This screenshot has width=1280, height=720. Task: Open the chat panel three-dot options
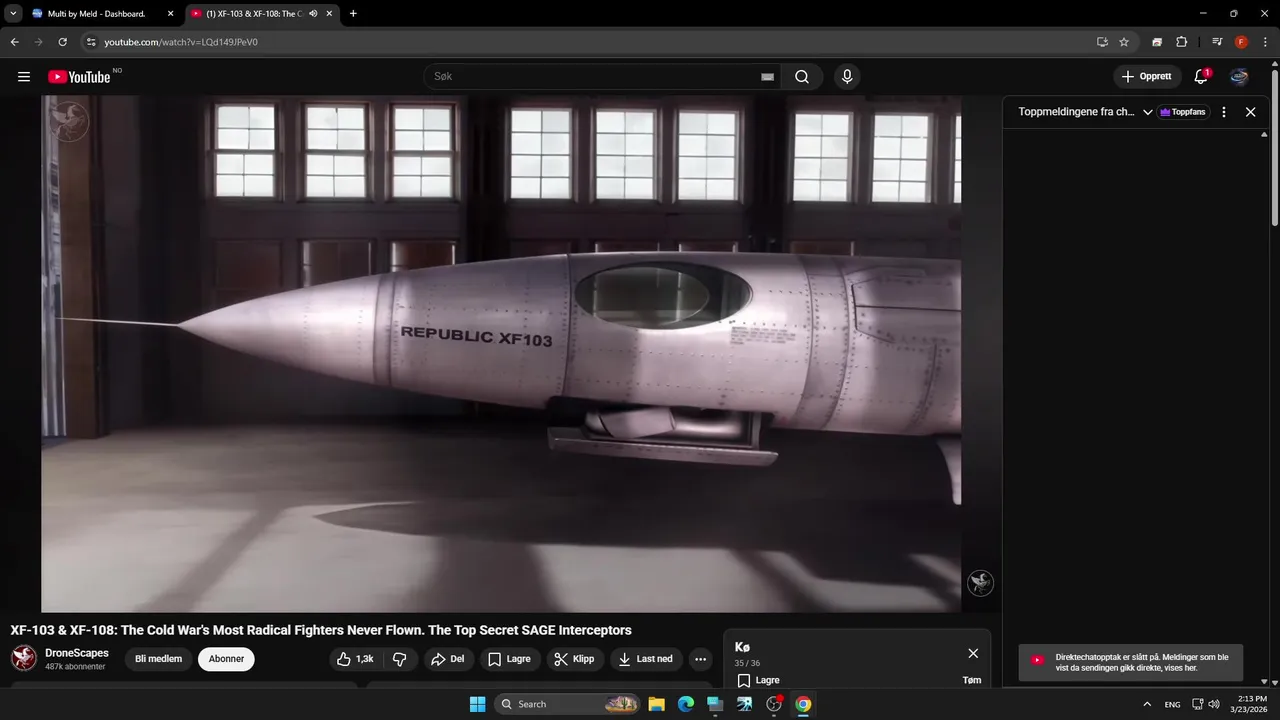1224,112
